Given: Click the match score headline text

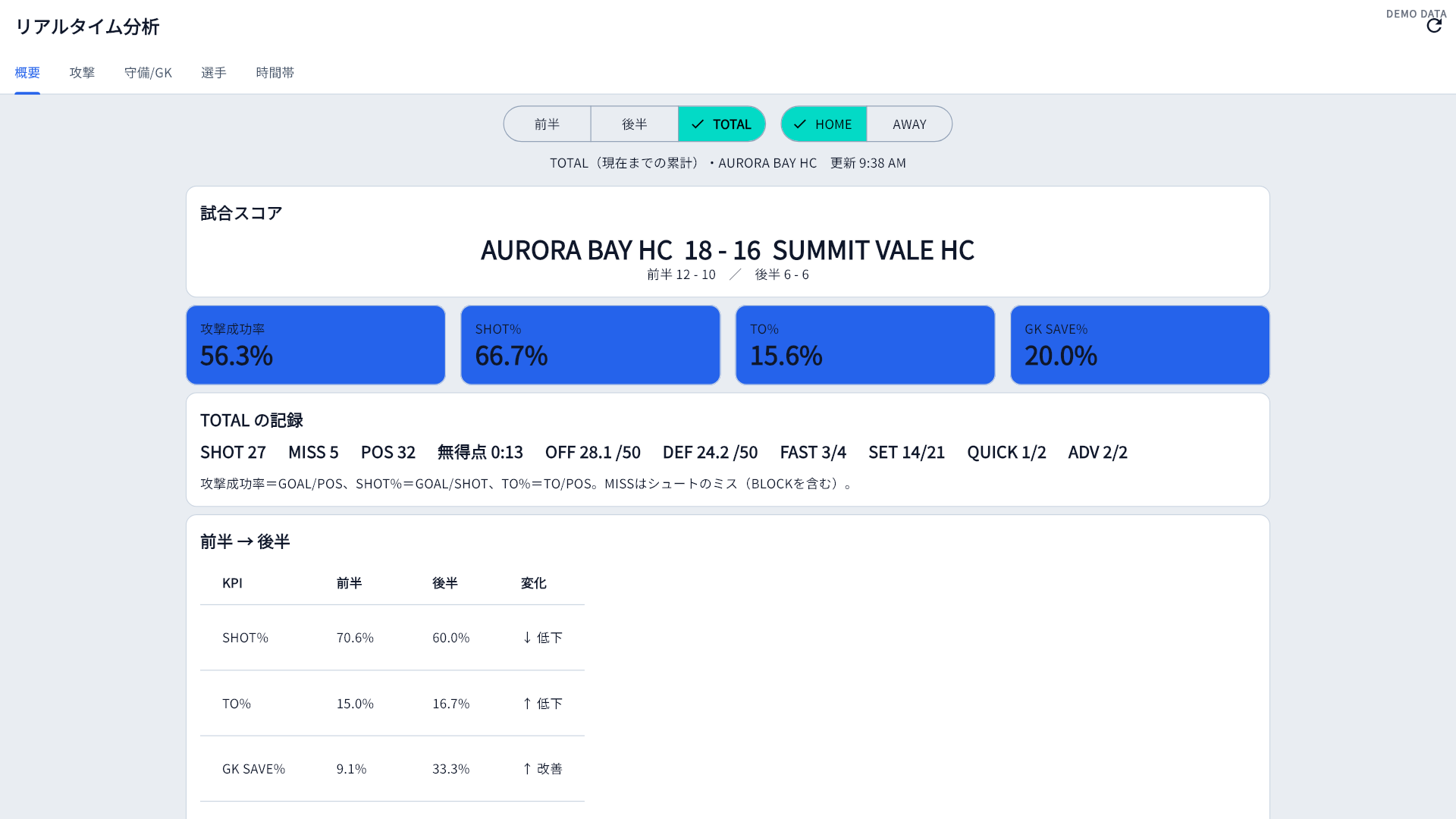Looking at the screenshot, I should click(727, 249).
